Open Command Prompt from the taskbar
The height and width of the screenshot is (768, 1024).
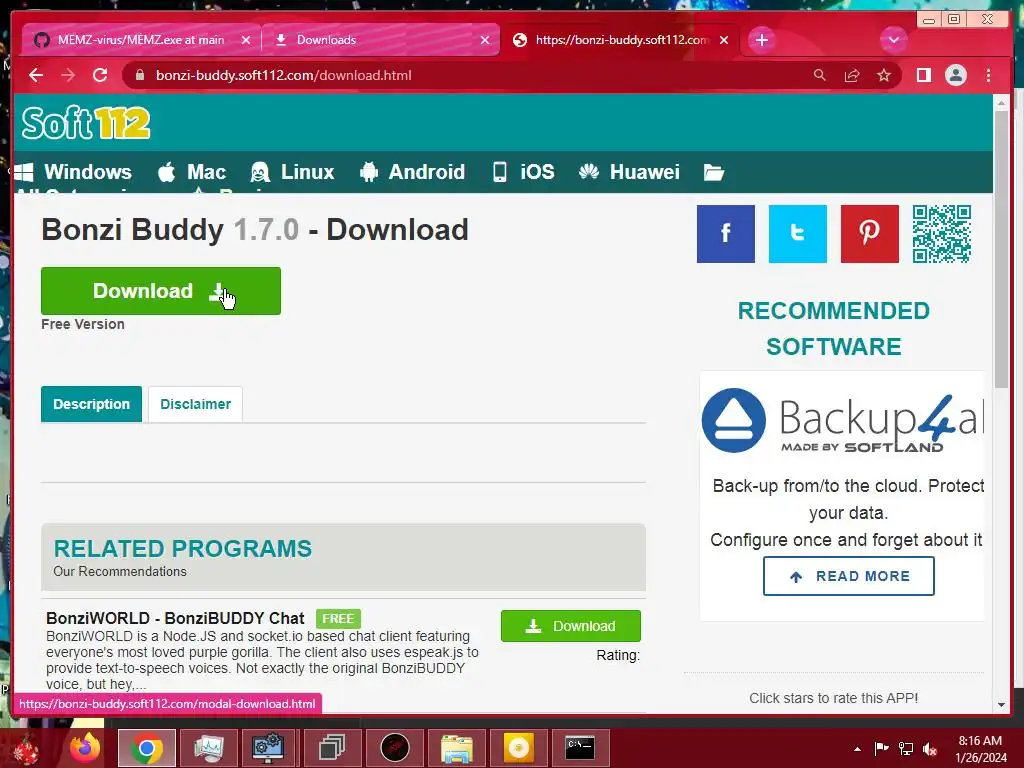pos(580,748)
